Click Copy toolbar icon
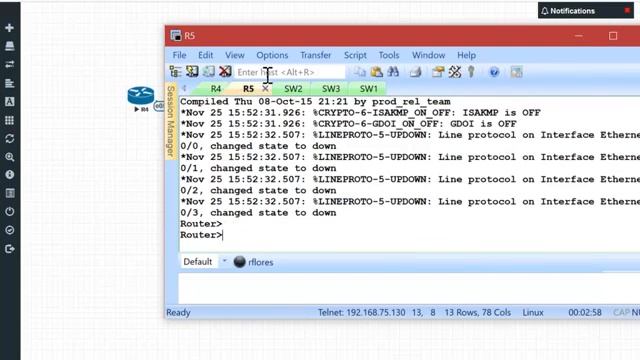This screenshot has width=640, height=360. click(x=359, y=72)
